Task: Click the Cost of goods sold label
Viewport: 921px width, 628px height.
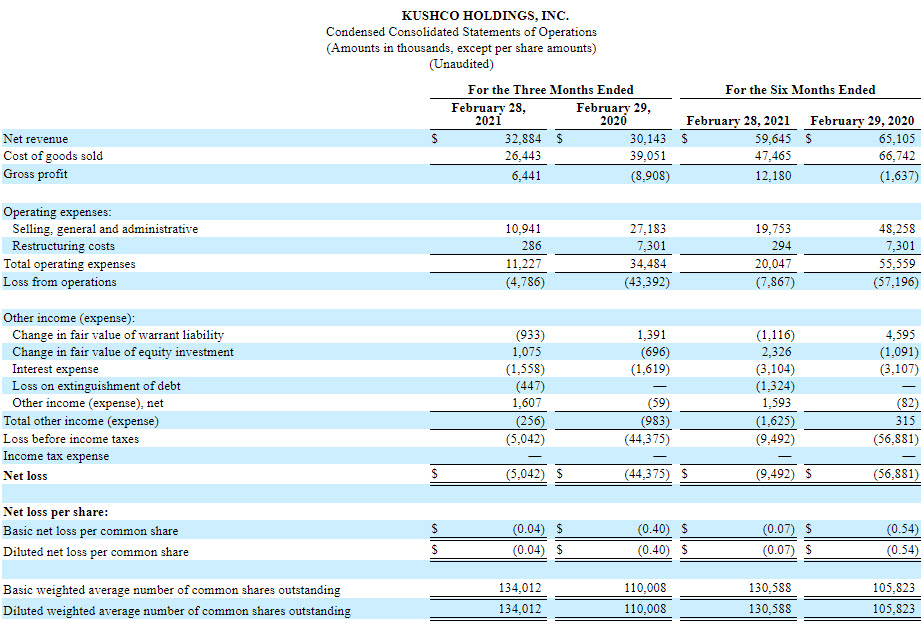Action: pos(53,156)
